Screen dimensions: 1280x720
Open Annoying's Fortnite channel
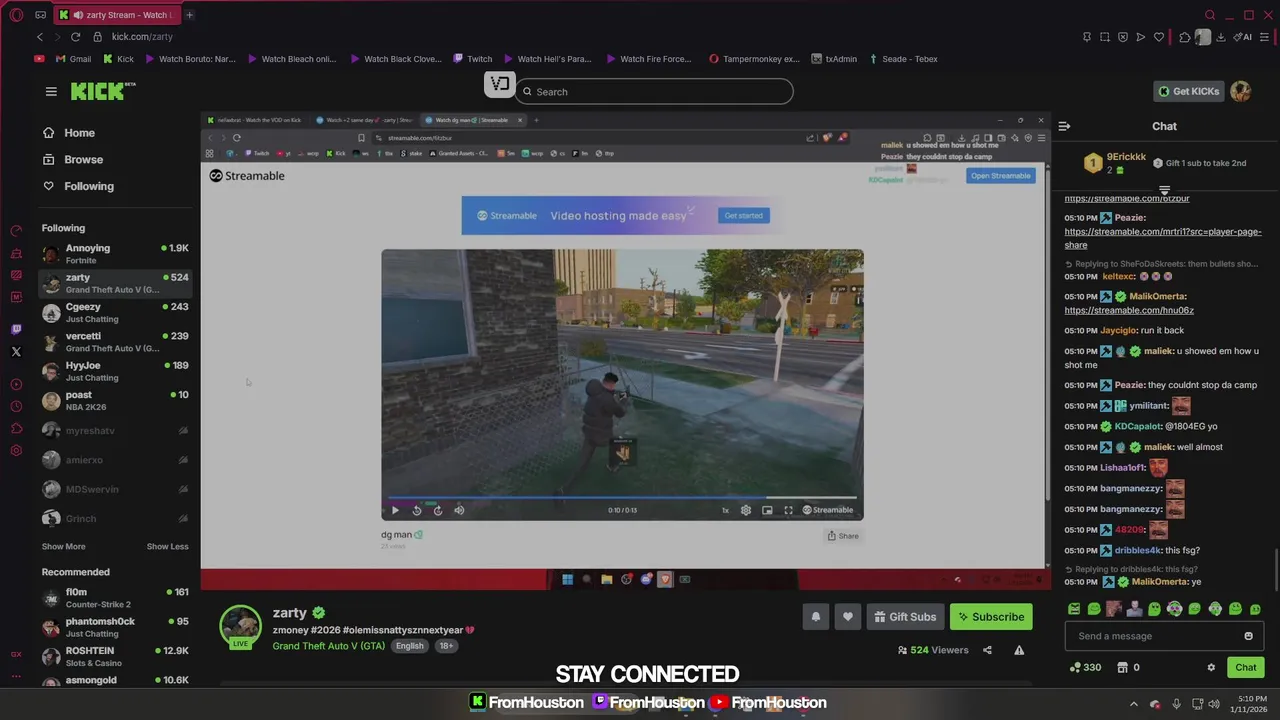[x=115, y=254]
